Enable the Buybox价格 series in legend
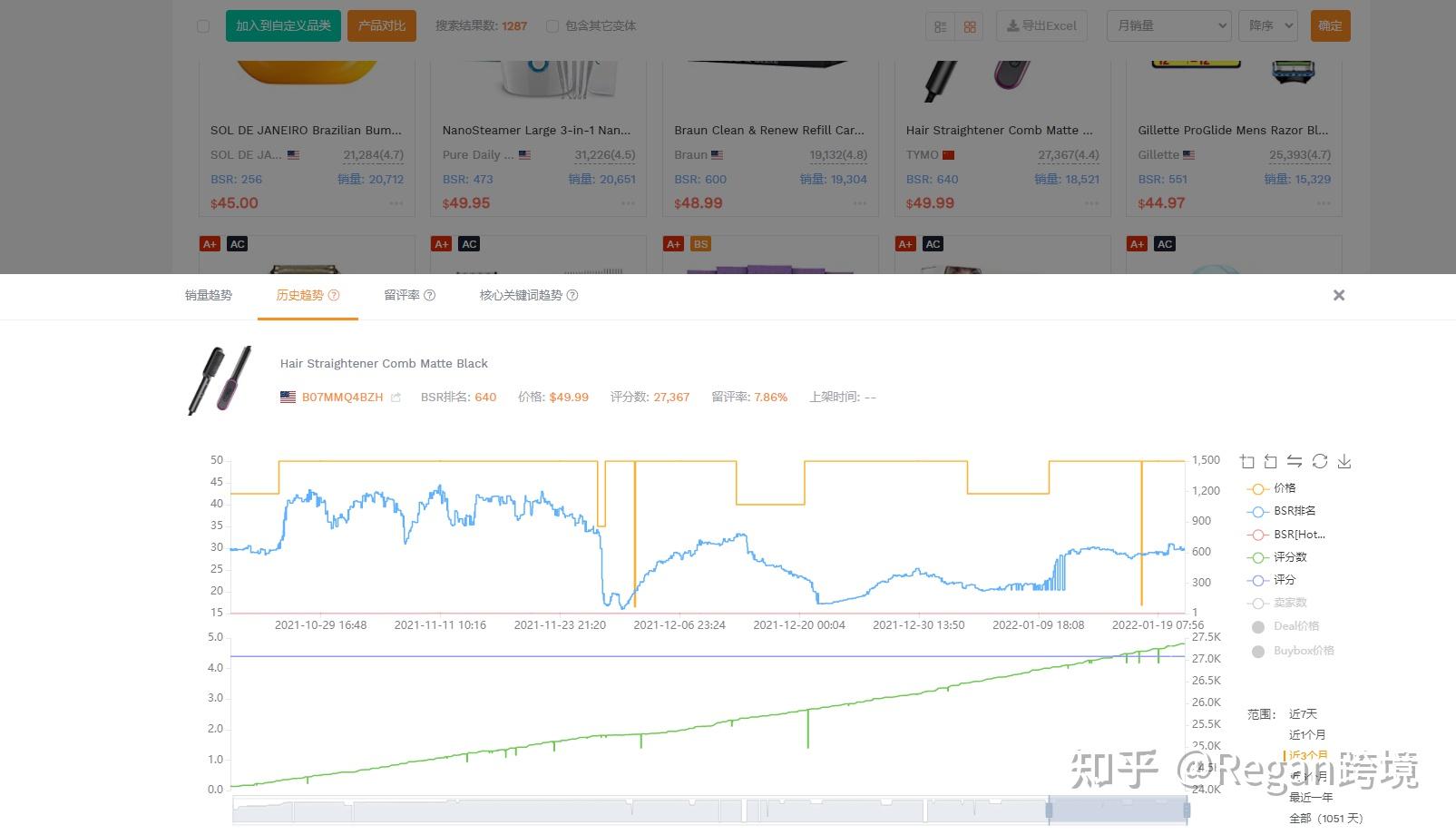This screenshot has width=1456, height=835. pos(1292,651)
